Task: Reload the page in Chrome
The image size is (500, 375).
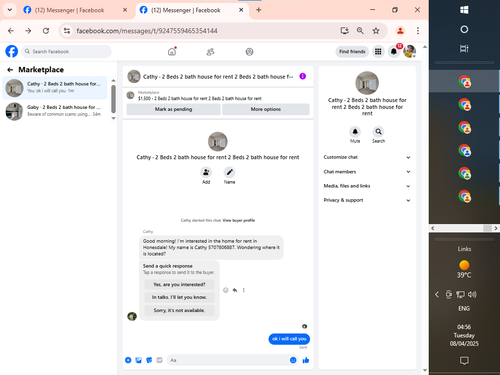Action: coord(46,31)
